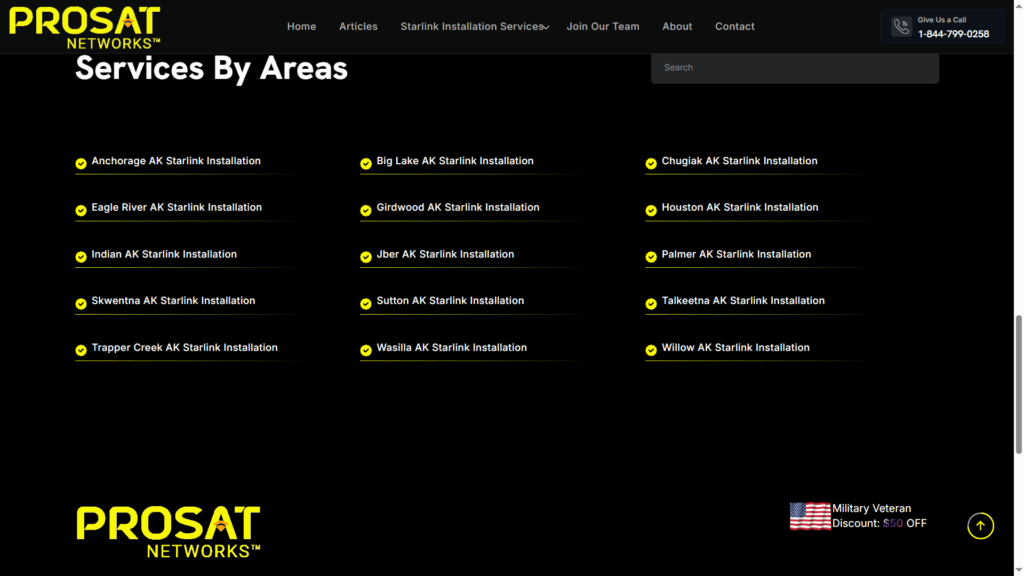Open the Contact page
1024x576 pixels.
(x=735, y=26)
